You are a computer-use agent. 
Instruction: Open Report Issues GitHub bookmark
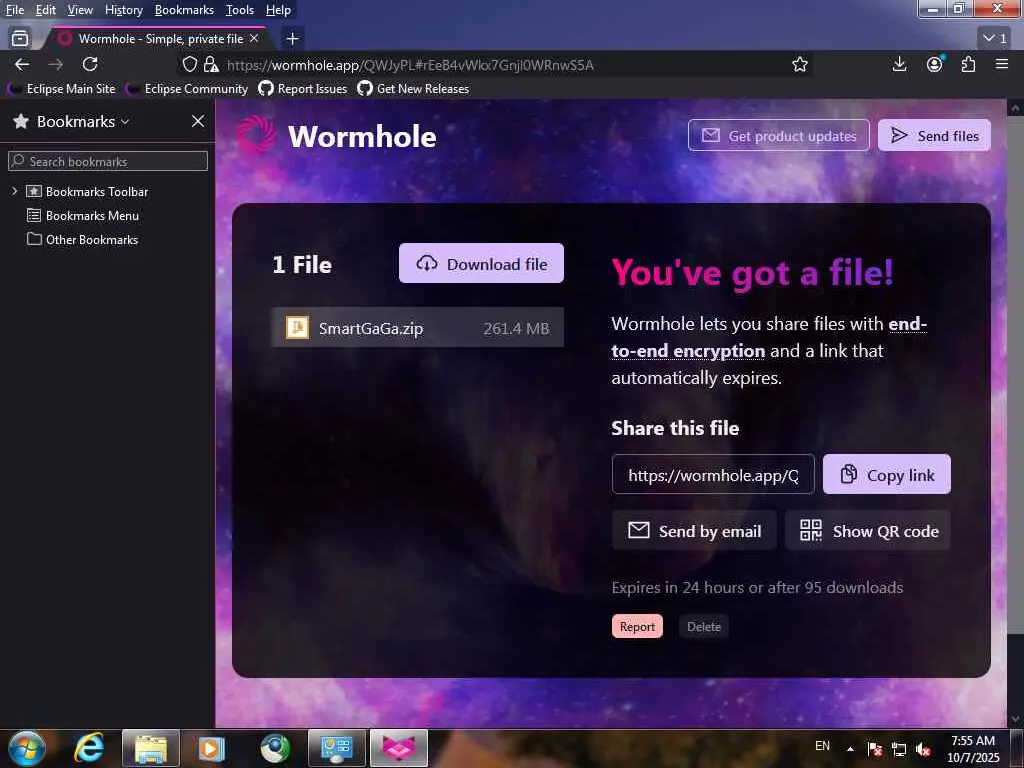point(303,89)
